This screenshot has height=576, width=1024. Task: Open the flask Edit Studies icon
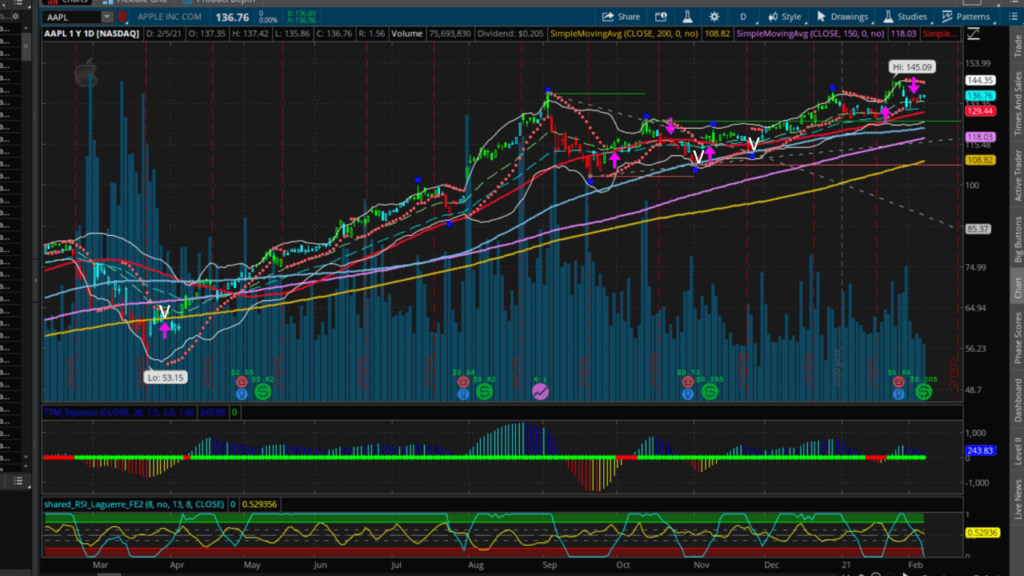coord(687,17)
